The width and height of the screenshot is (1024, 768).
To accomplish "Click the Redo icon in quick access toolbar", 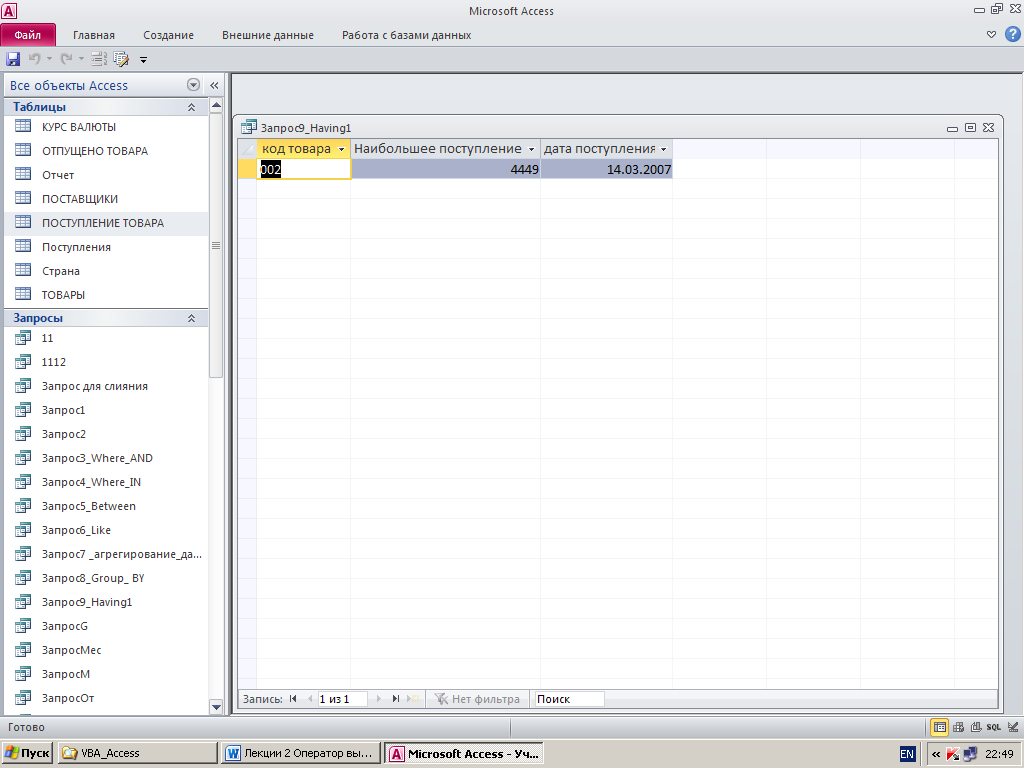I will [66, 59].
